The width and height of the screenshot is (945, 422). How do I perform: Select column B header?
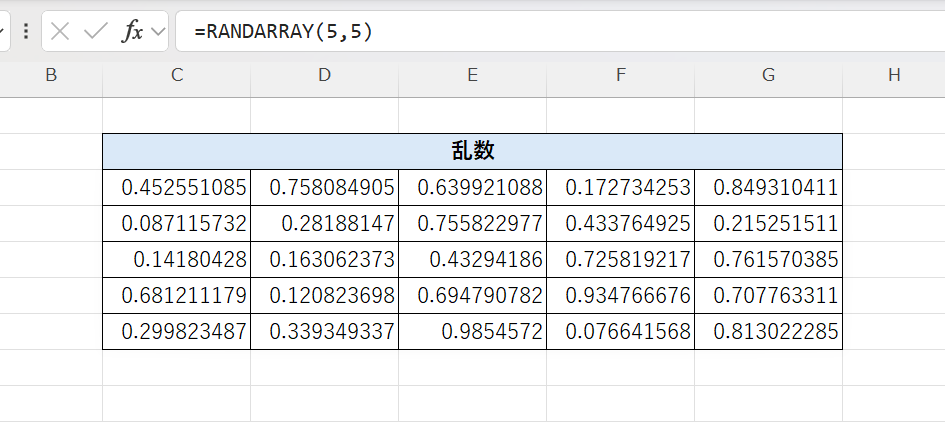[51, 75]
